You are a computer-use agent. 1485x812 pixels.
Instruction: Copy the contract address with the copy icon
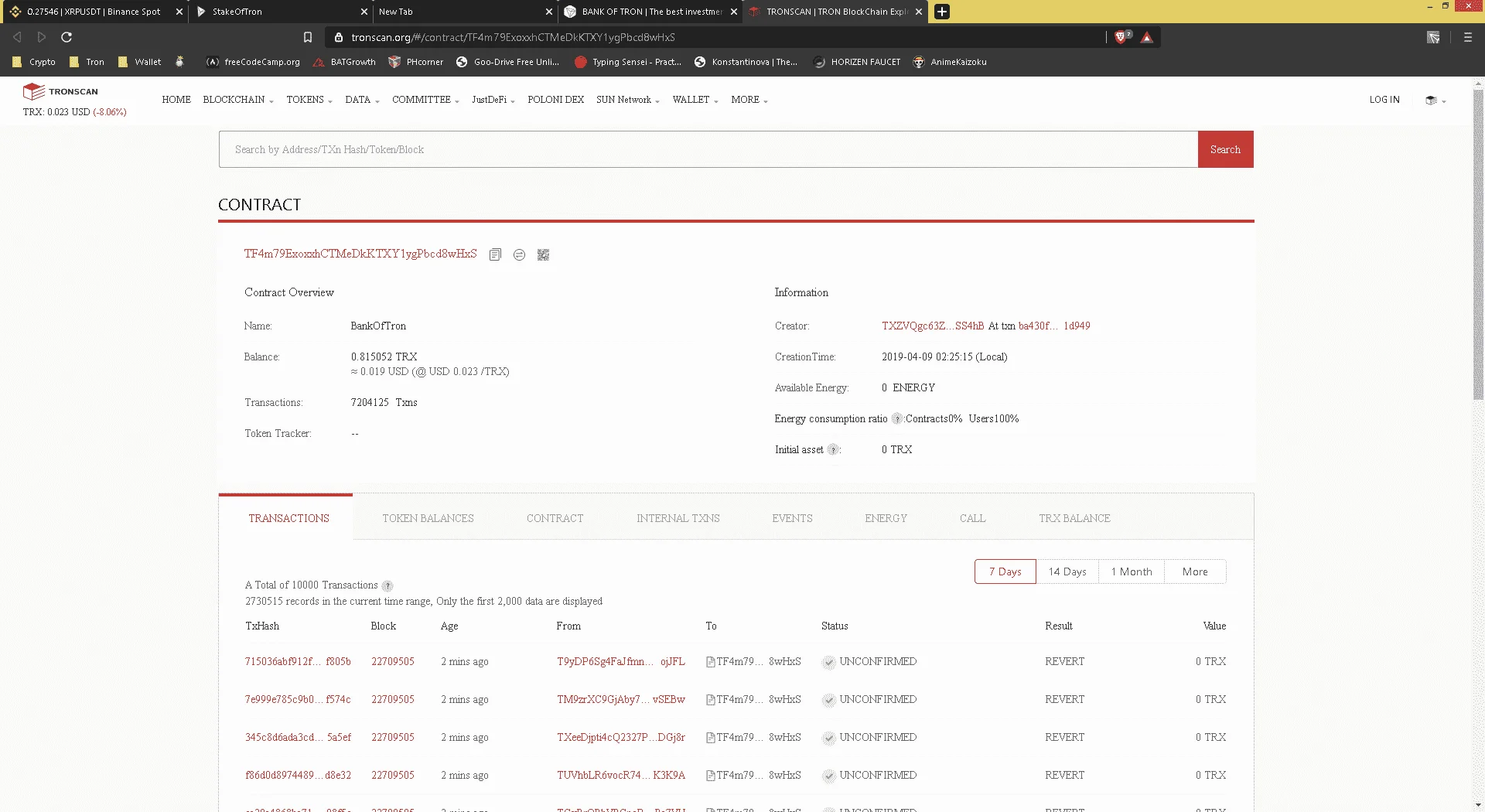coord(495,254)
